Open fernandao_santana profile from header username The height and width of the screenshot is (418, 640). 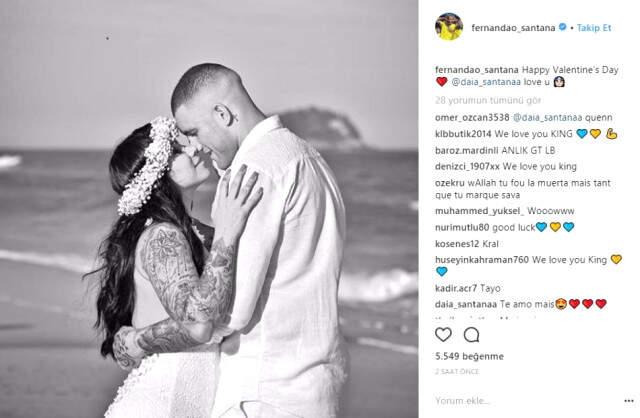click(513, 27)
